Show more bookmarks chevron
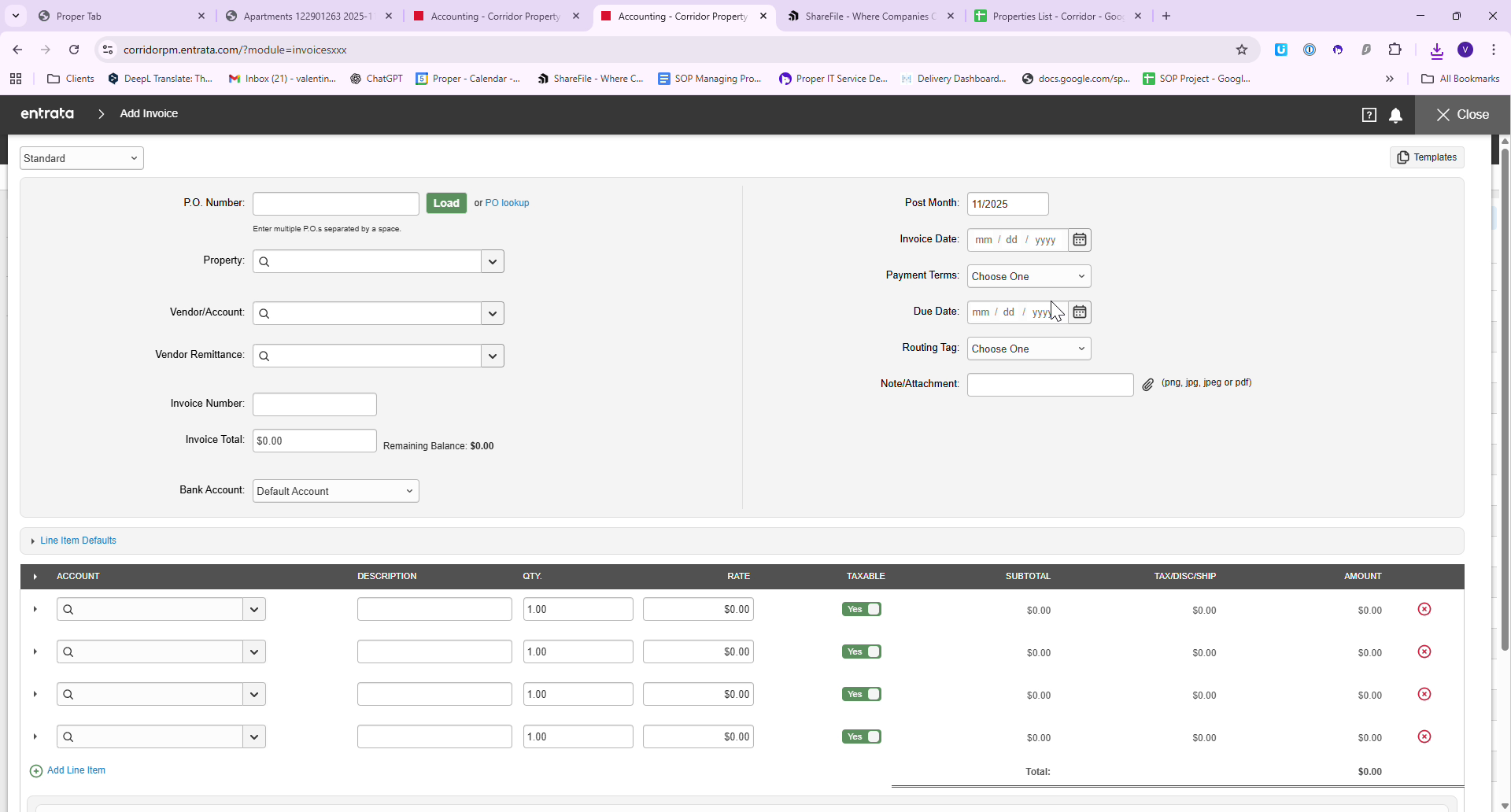This screenshot has width=1511, height=812. pyautogui.click(x=1390, y=79)
